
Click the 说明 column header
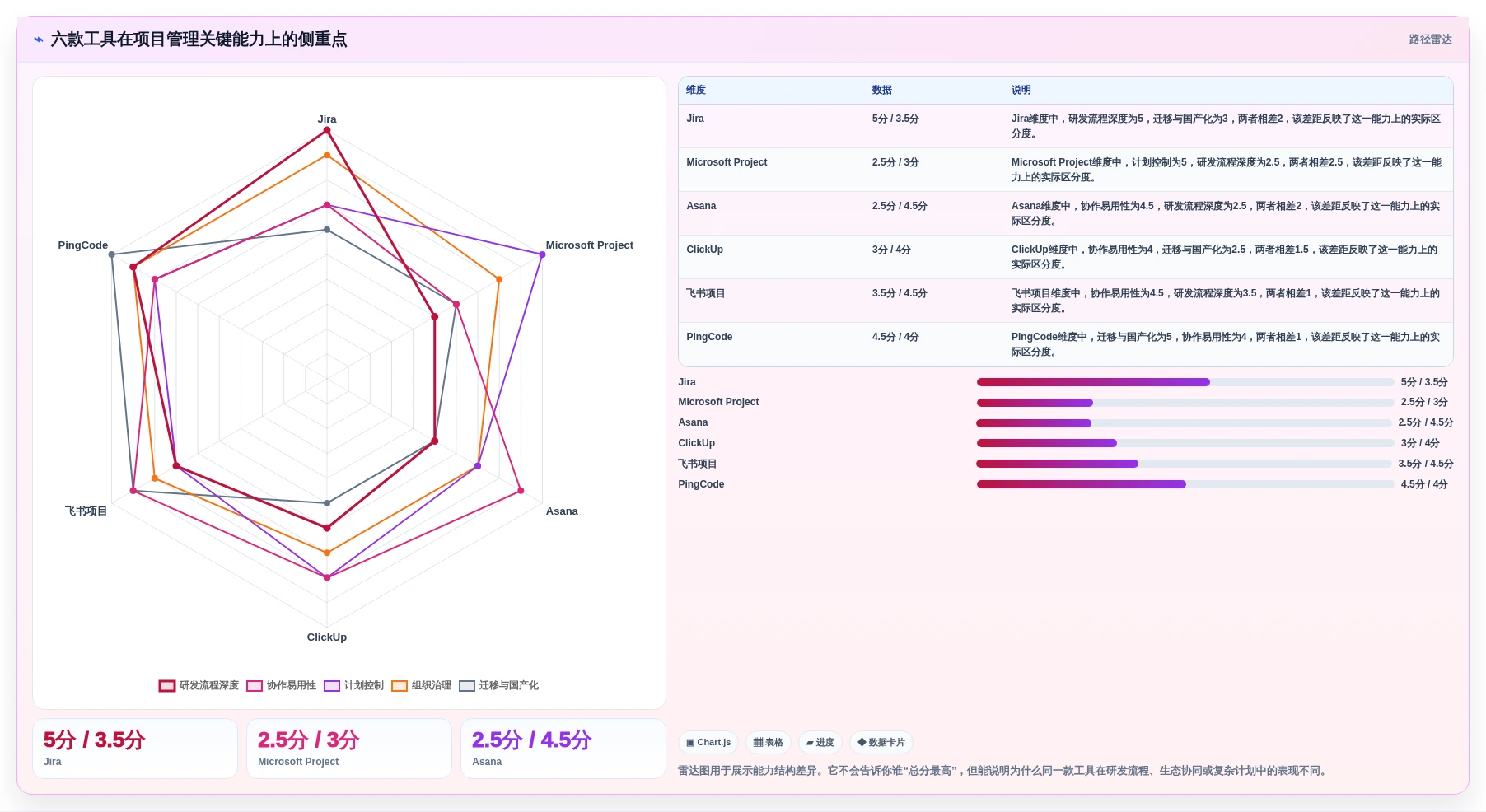[x=1021, y=91]
